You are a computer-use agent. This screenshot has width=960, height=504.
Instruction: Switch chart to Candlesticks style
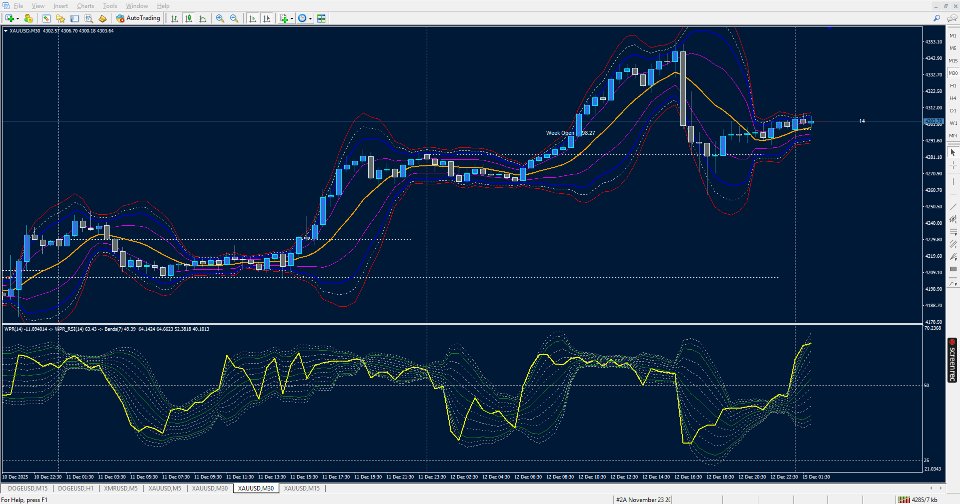189,18
